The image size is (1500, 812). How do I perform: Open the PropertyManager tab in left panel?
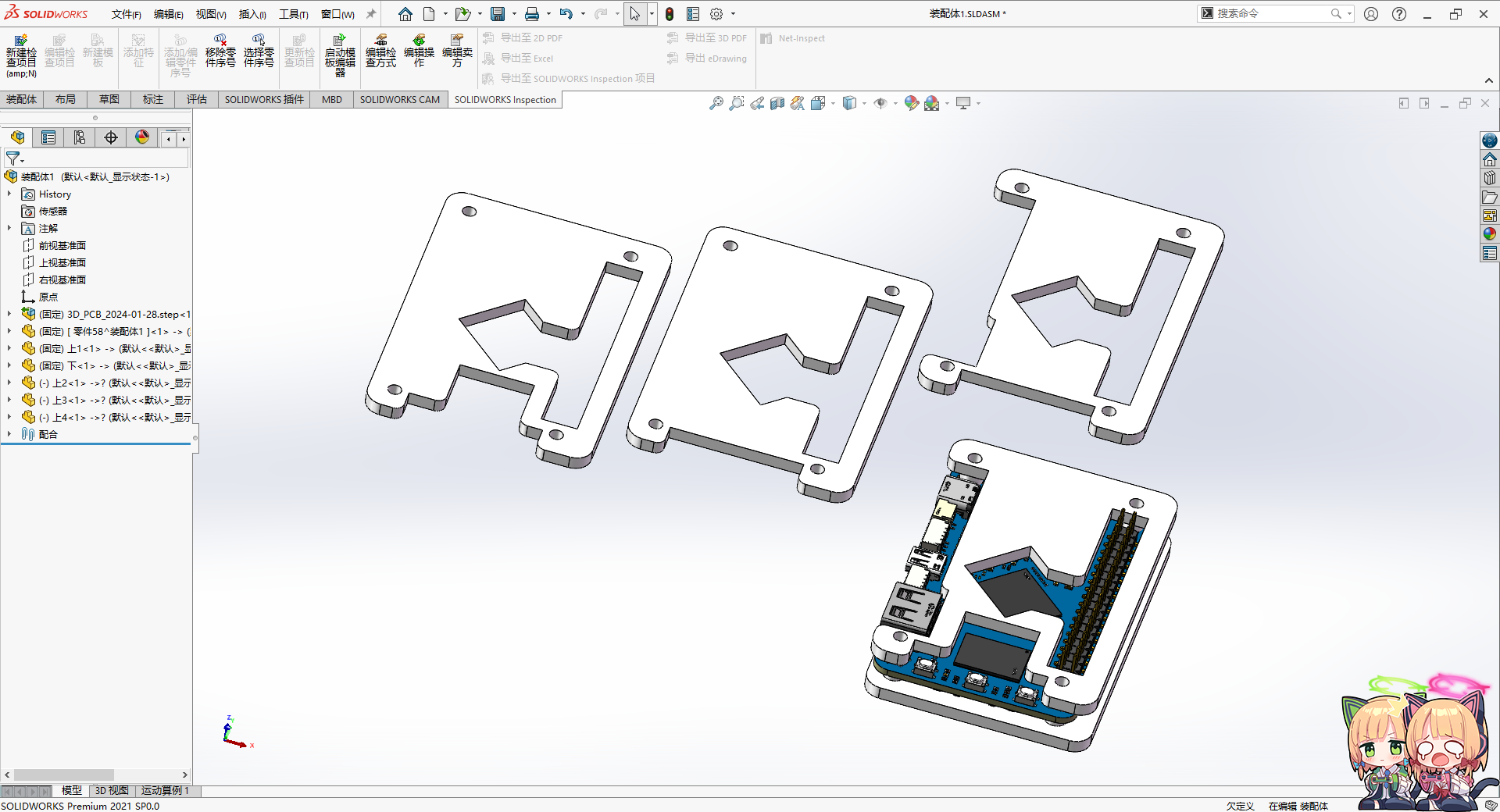[48, 138]
